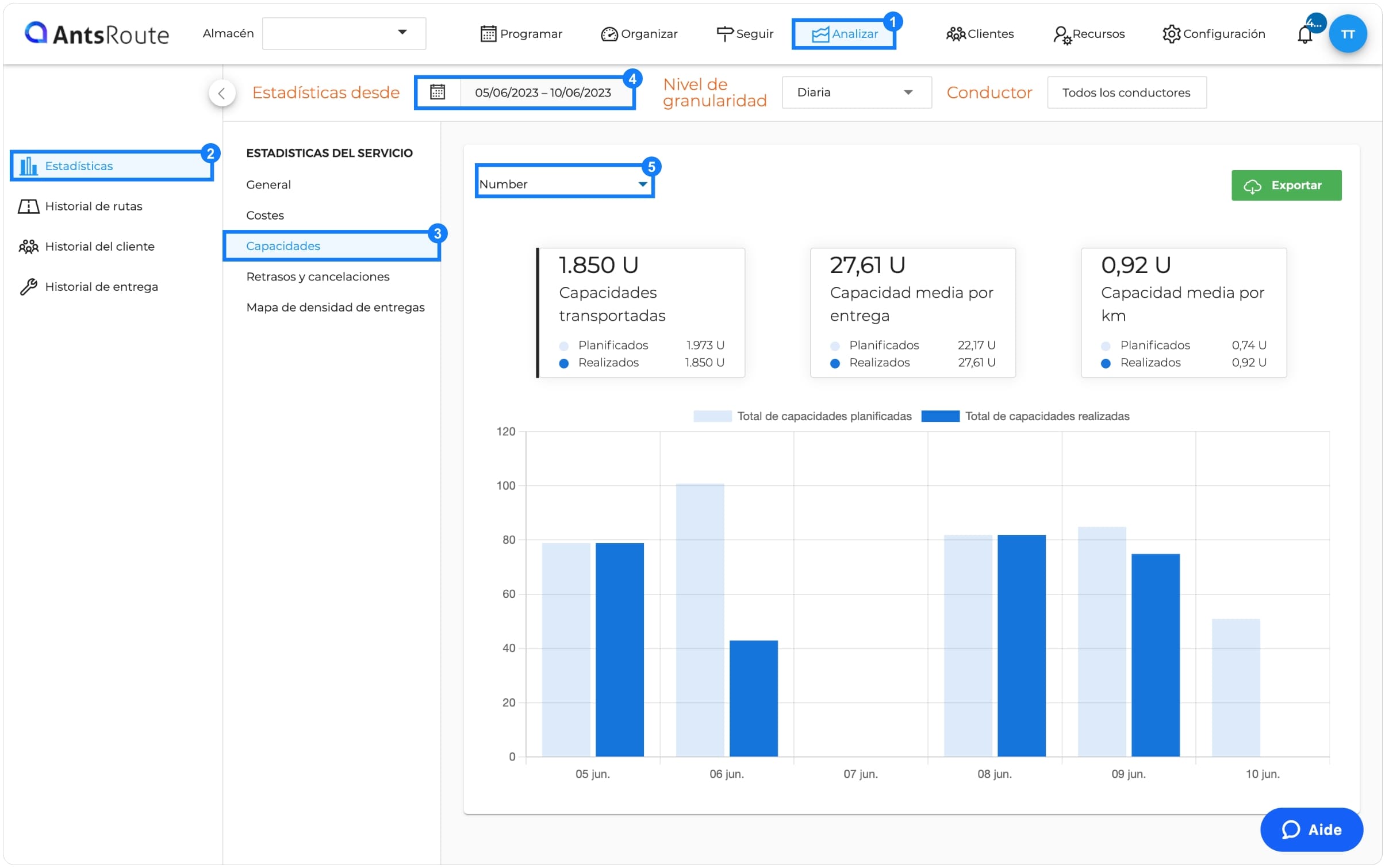Click the Aide speech bubble icon

tap(1291, 829)
